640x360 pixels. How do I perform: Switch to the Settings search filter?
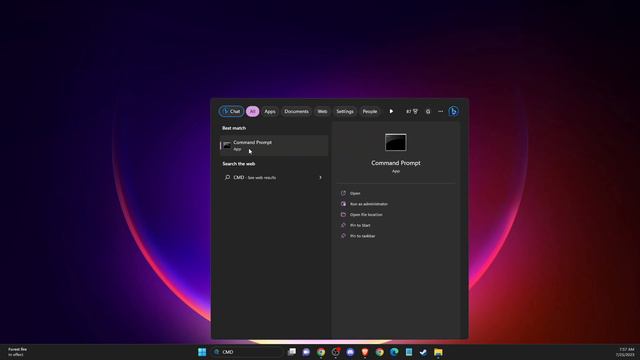(x=344, y=111)
